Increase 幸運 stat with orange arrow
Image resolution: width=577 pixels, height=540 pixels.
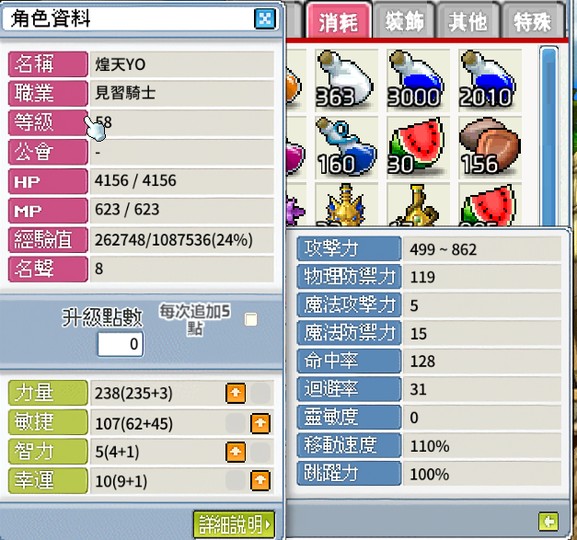pos(260,481)
